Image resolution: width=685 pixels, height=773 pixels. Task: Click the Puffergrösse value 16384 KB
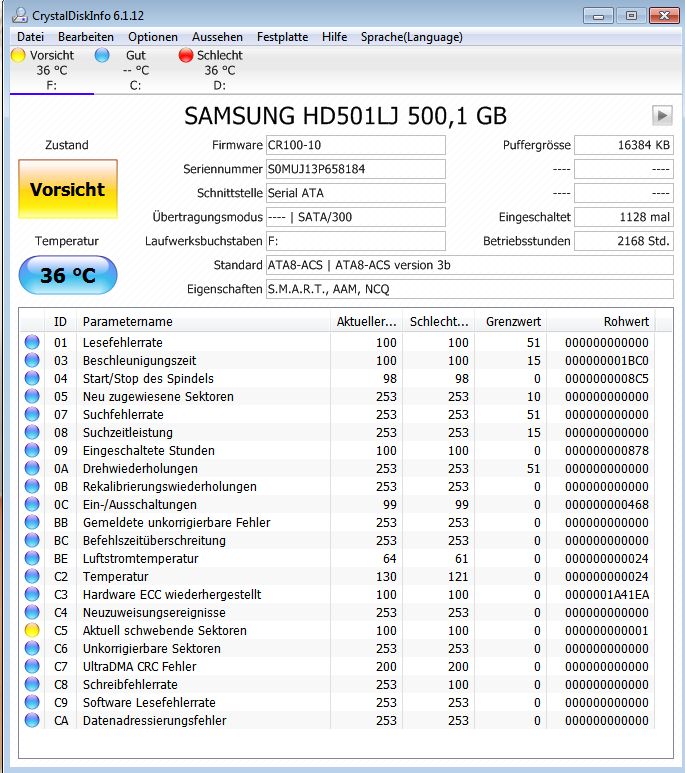tap(624, 145)
